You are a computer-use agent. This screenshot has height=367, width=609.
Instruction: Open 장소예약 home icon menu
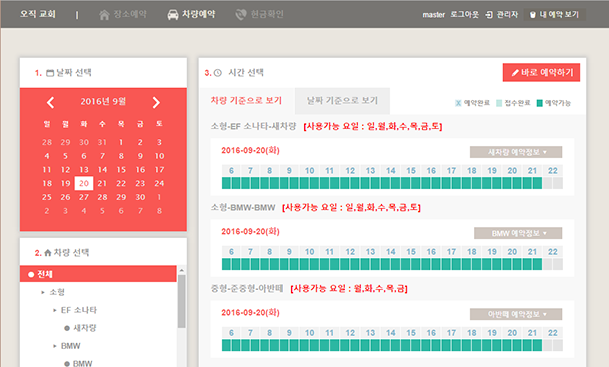point(104,14)
